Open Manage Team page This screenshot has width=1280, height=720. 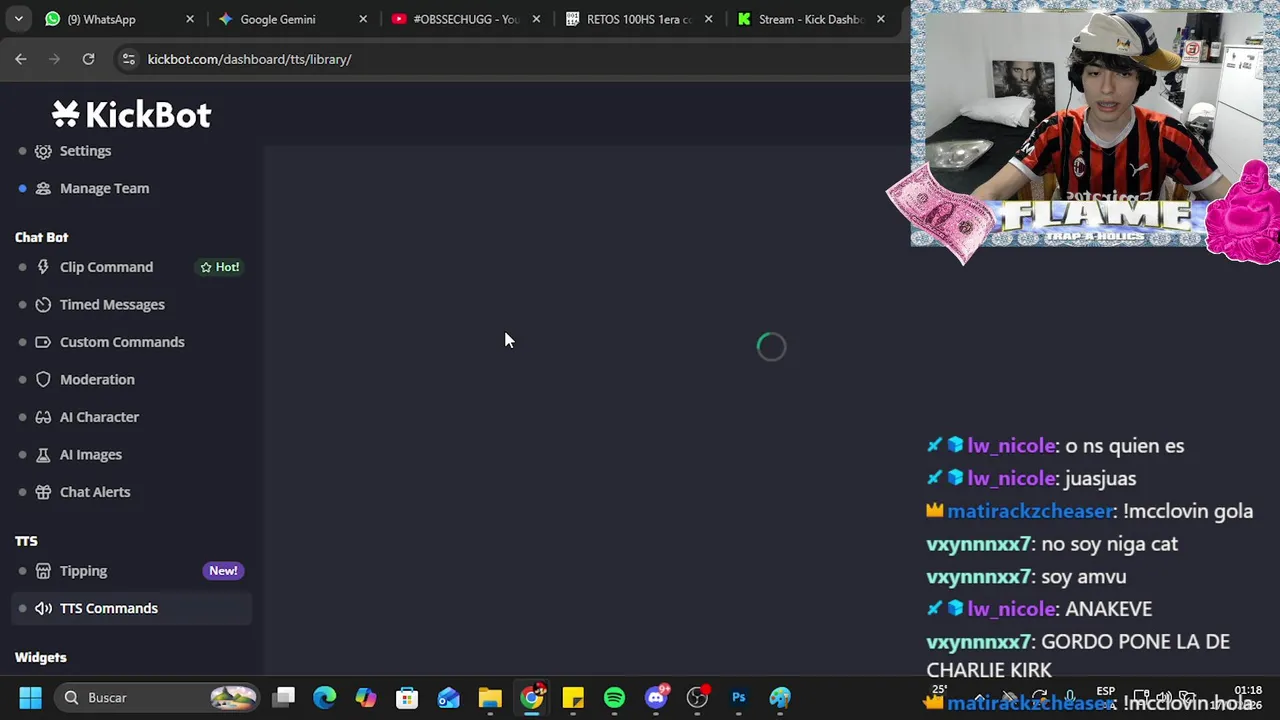[104, 188]
